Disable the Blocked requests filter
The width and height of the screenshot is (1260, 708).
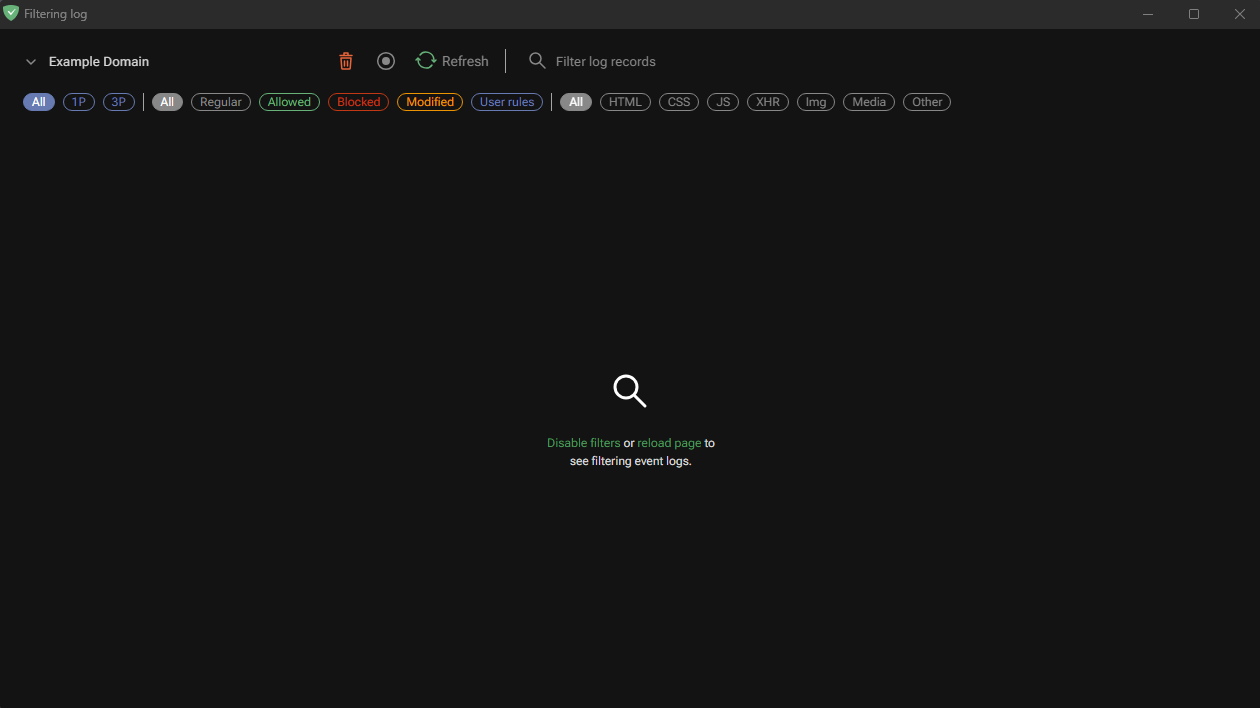(x=357, y=101)
